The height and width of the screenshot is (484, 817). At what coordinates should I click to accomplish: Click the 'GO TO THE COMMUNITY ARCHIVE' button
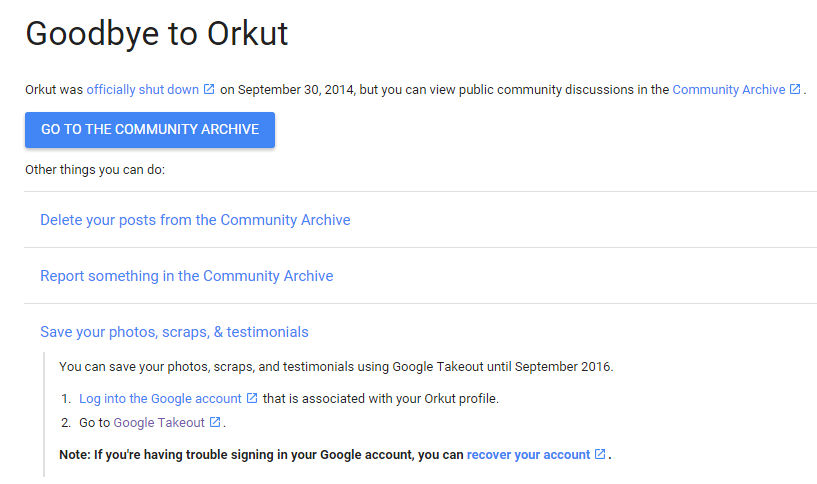[150, 130]
